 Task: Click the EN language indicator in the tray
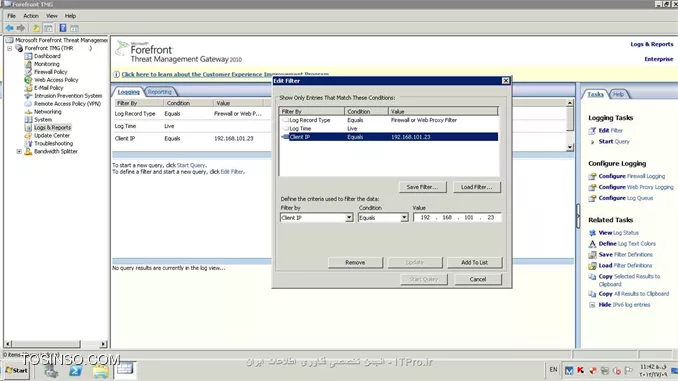point(553,370)
